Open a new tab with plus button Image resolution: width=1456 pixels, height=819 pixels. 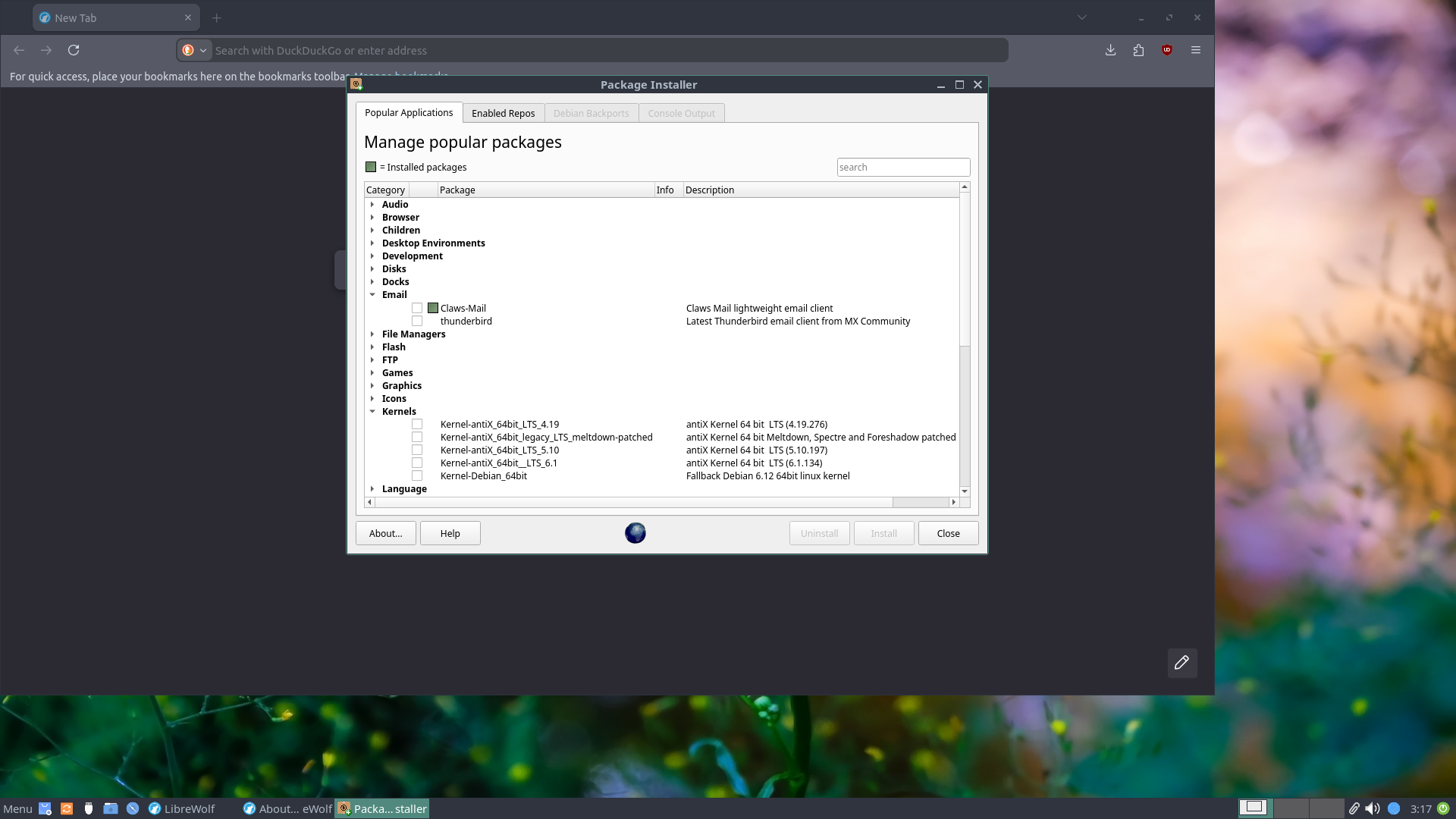217,17
